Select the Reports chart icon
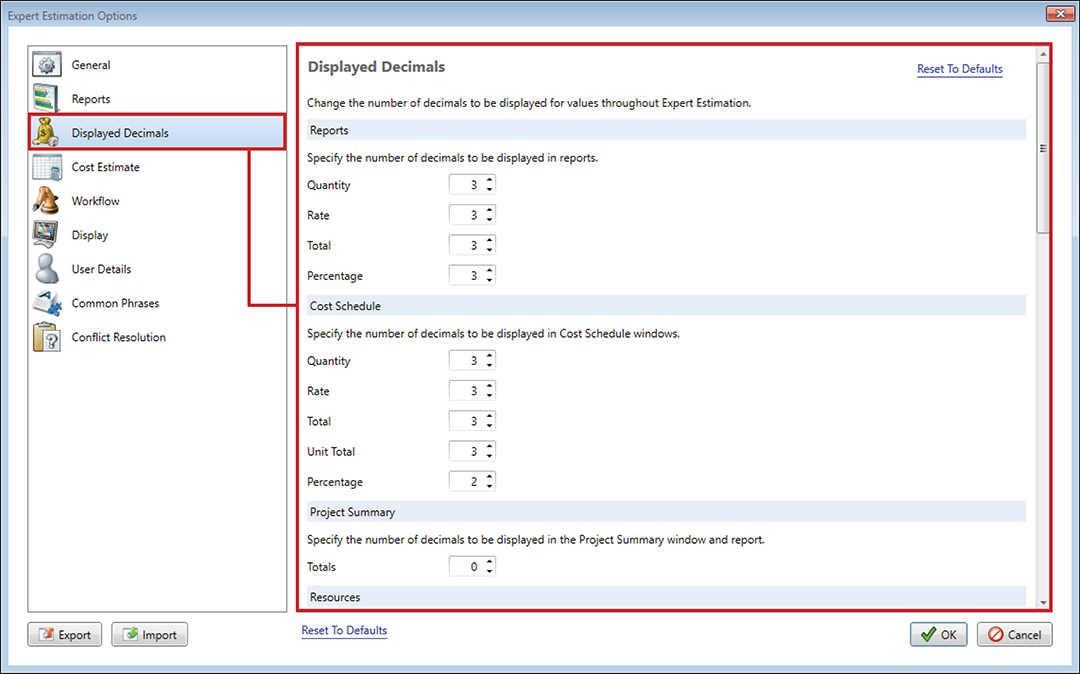 [46, 99]
